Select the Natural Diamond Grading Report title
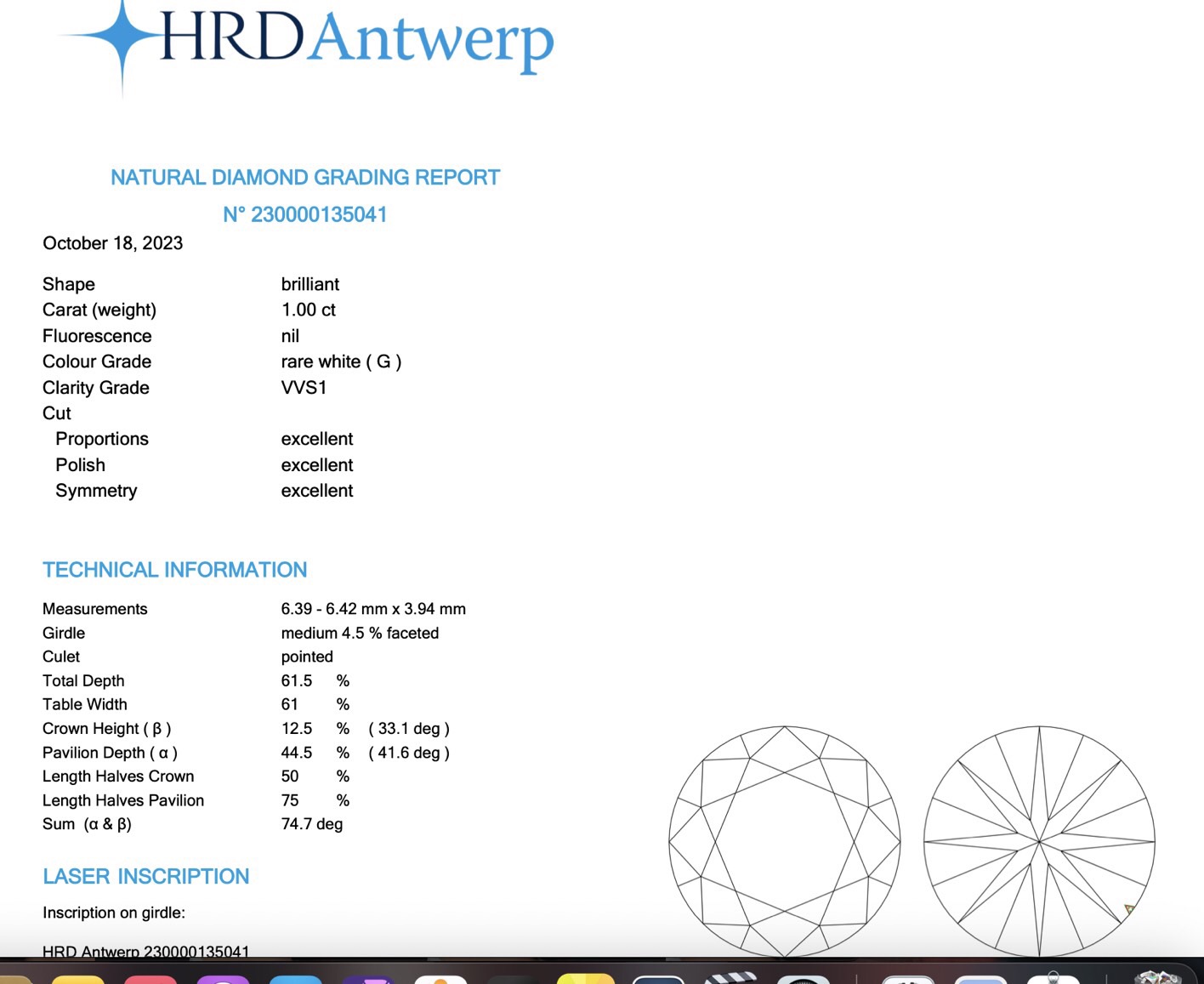The image size is (1204, 984). tap(305, 178)
